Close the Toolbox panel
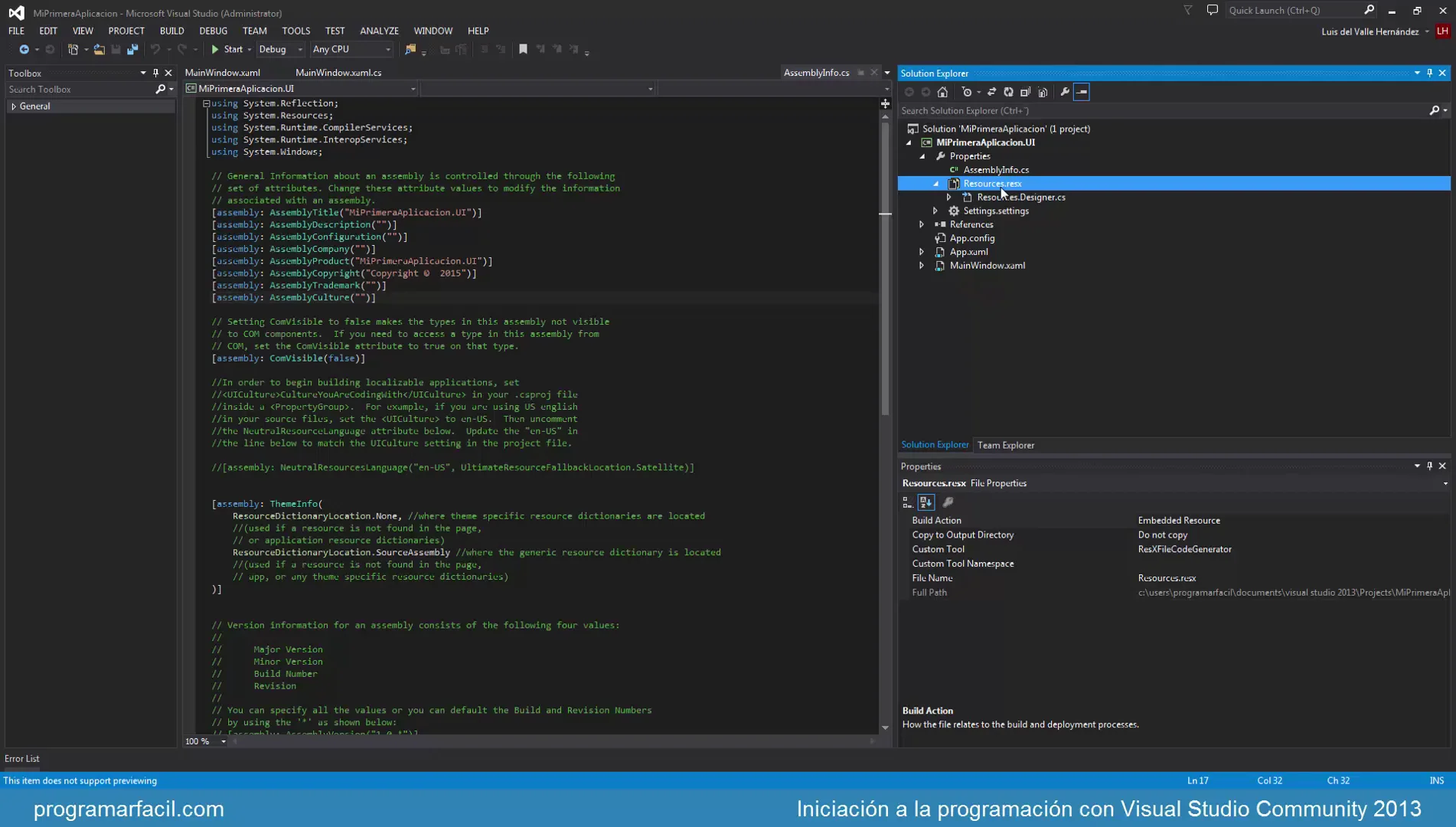 (168, 73)
